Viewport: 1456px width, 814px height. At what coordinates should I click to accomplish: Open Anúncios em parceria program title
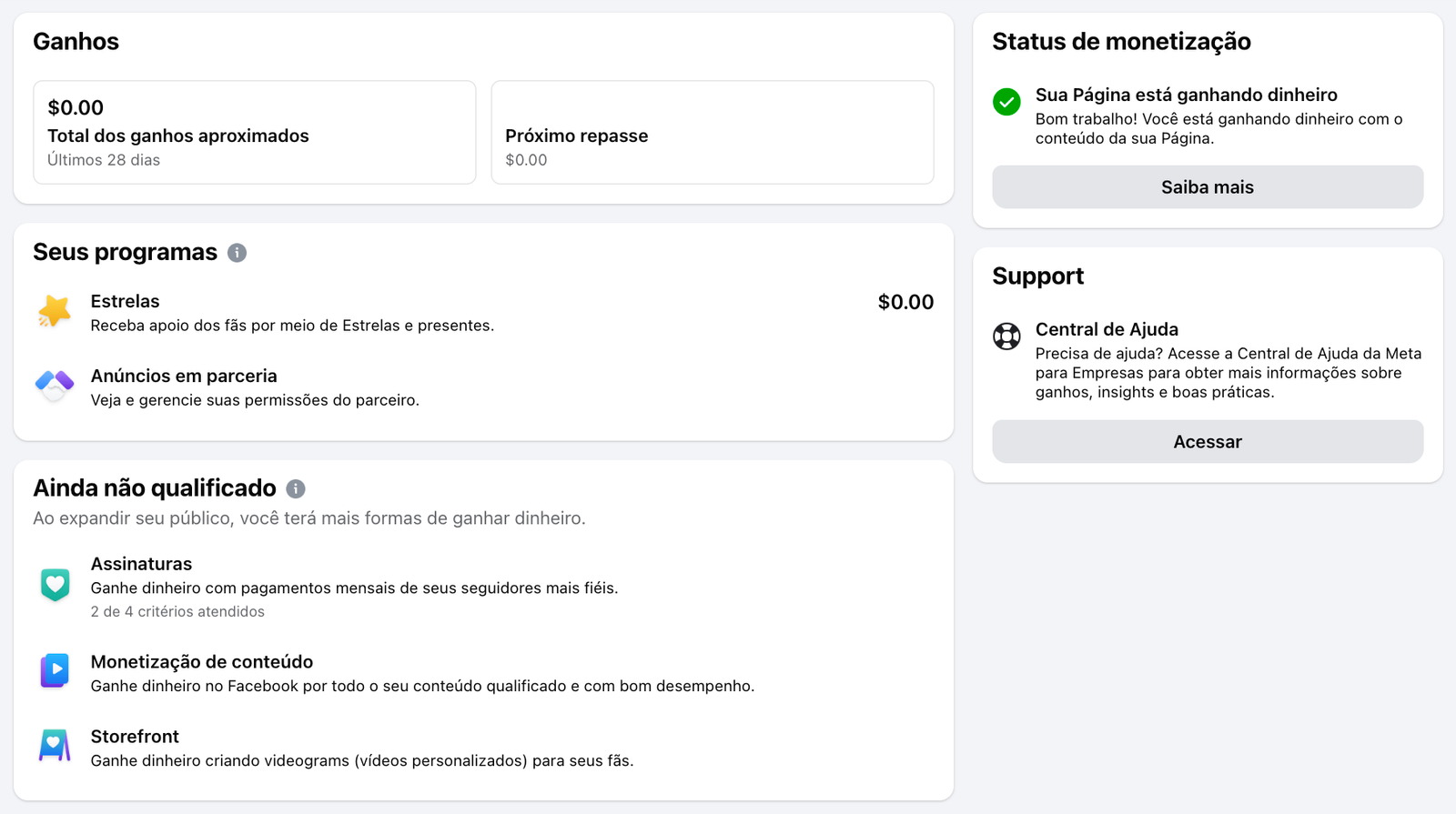tap(184, 376)
